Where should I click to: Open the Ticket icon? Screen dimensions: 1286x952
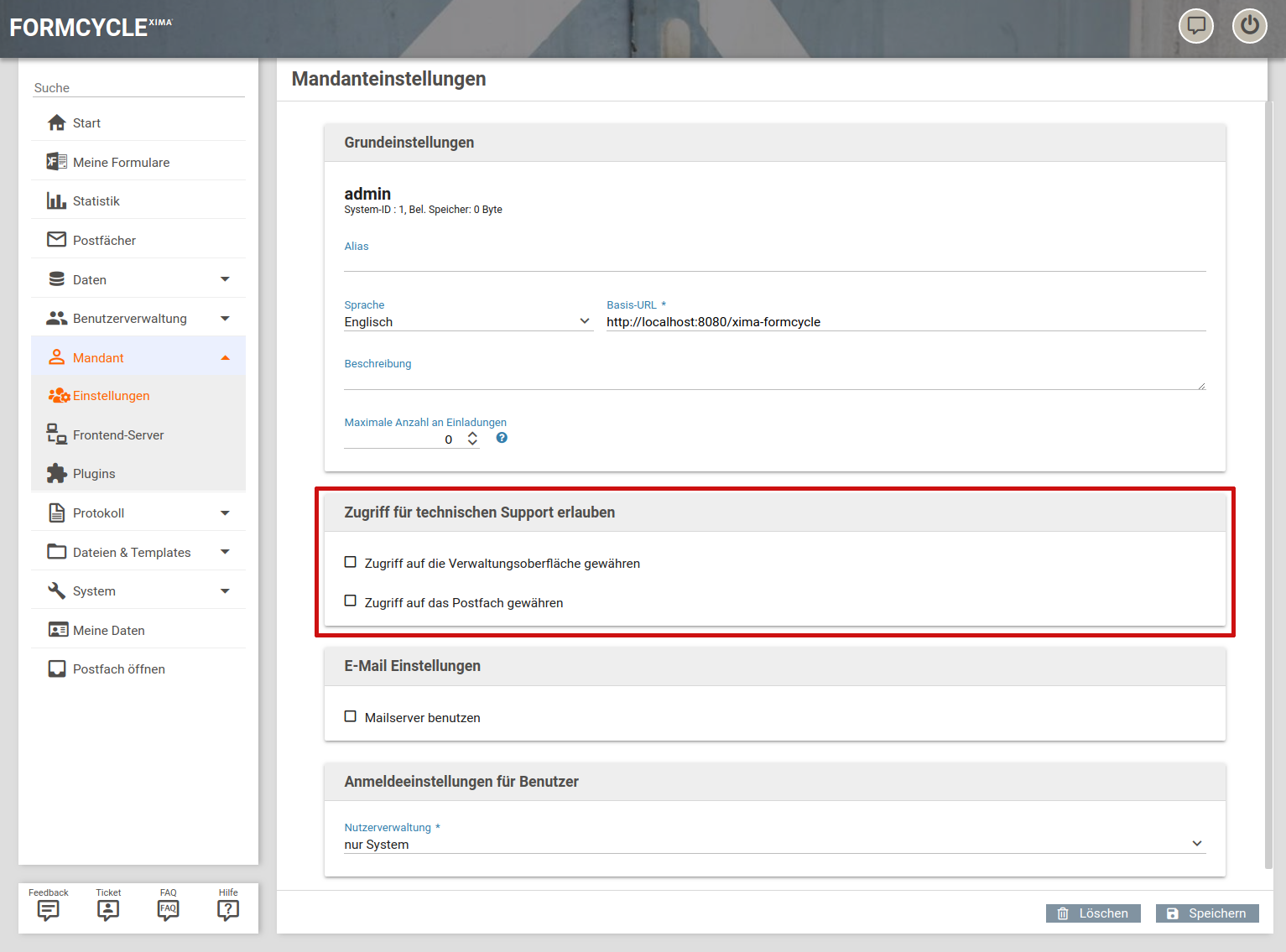[x=108, y=910]
